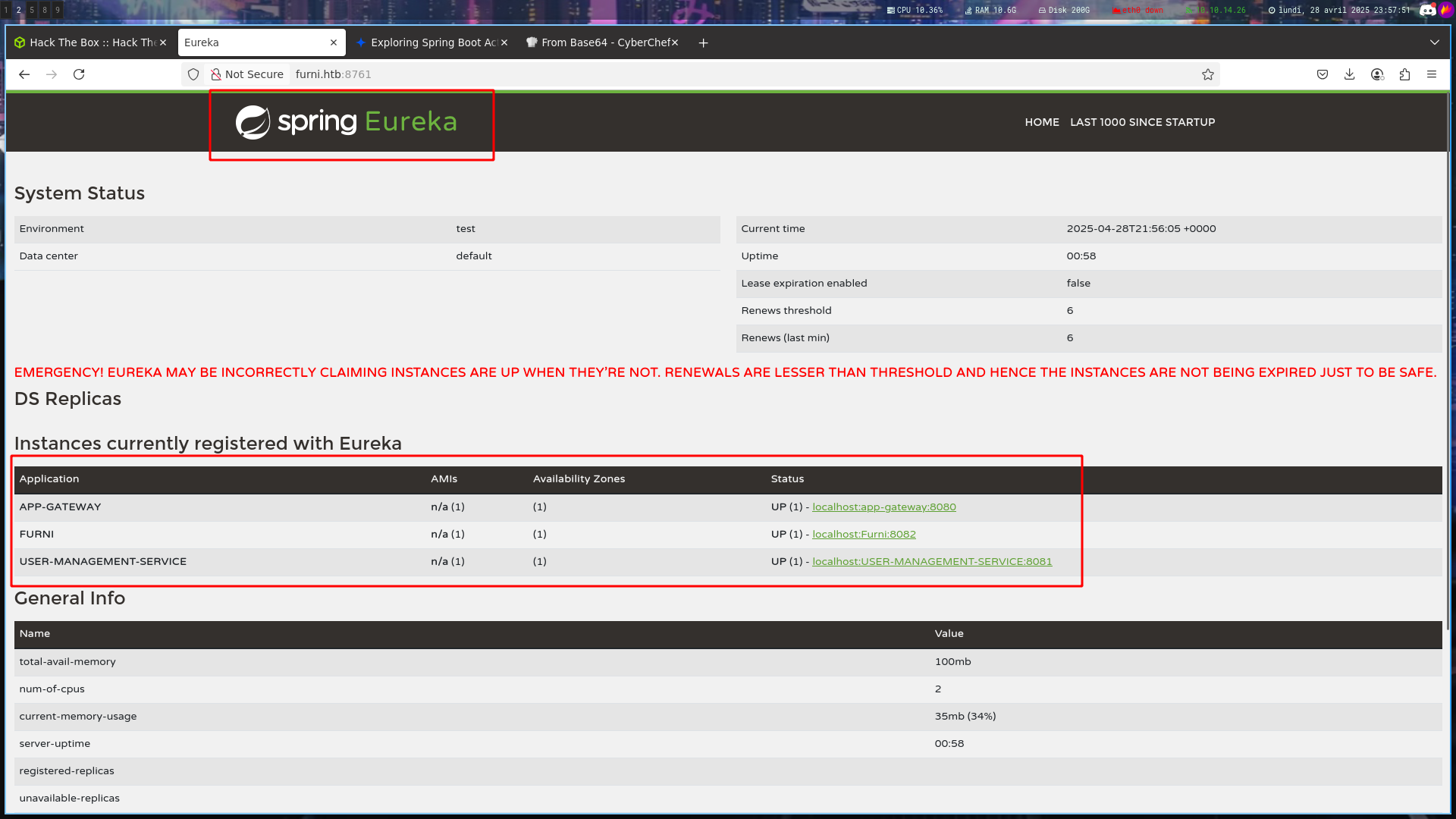Open the USER-MANAGEMENT-SERVICE:8081 status link
1456x819 pixels.
coord(931,562)
